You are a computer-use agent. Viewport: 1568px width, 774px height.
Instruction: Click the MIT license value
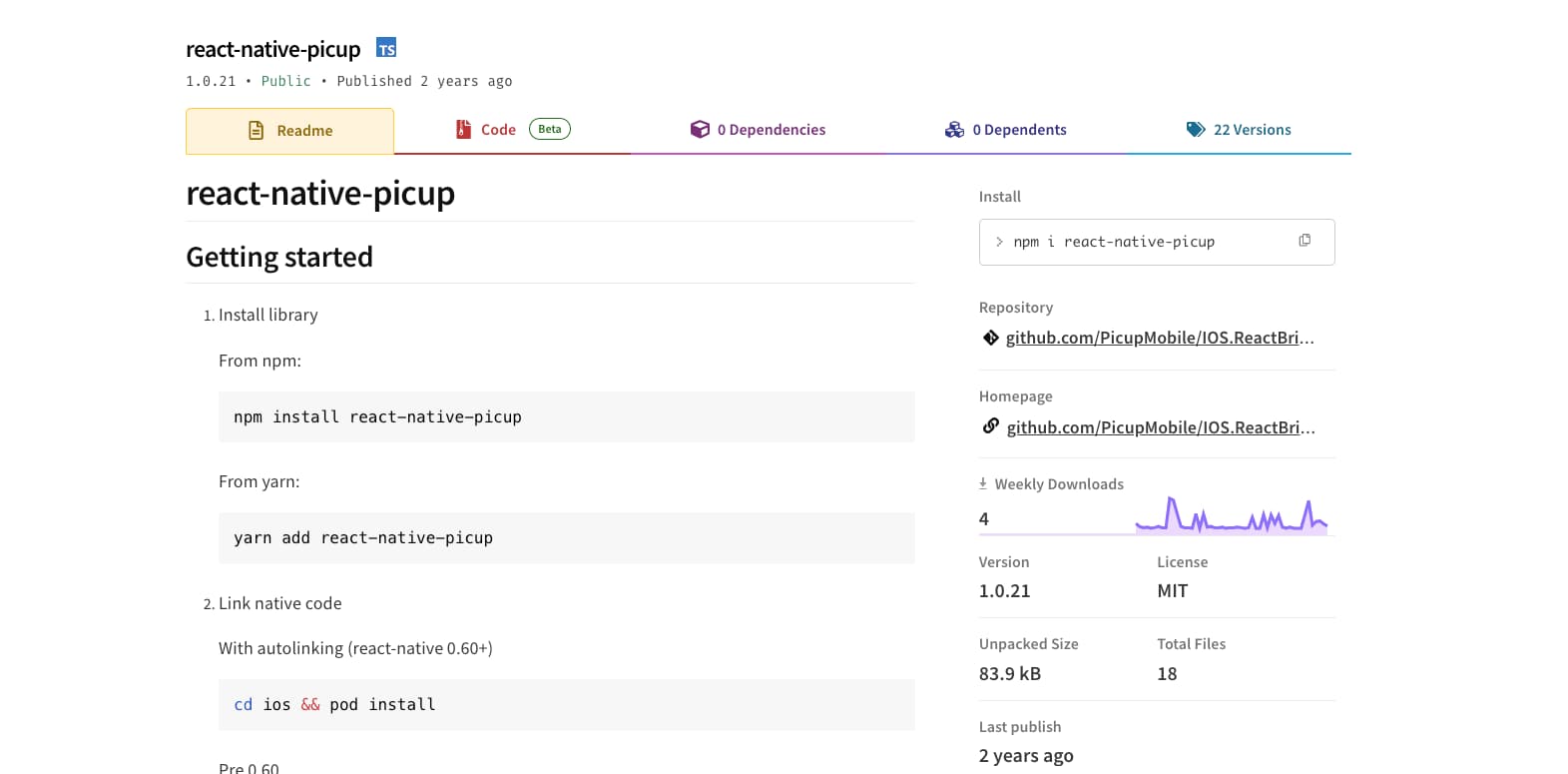(x=1173, y=590)
